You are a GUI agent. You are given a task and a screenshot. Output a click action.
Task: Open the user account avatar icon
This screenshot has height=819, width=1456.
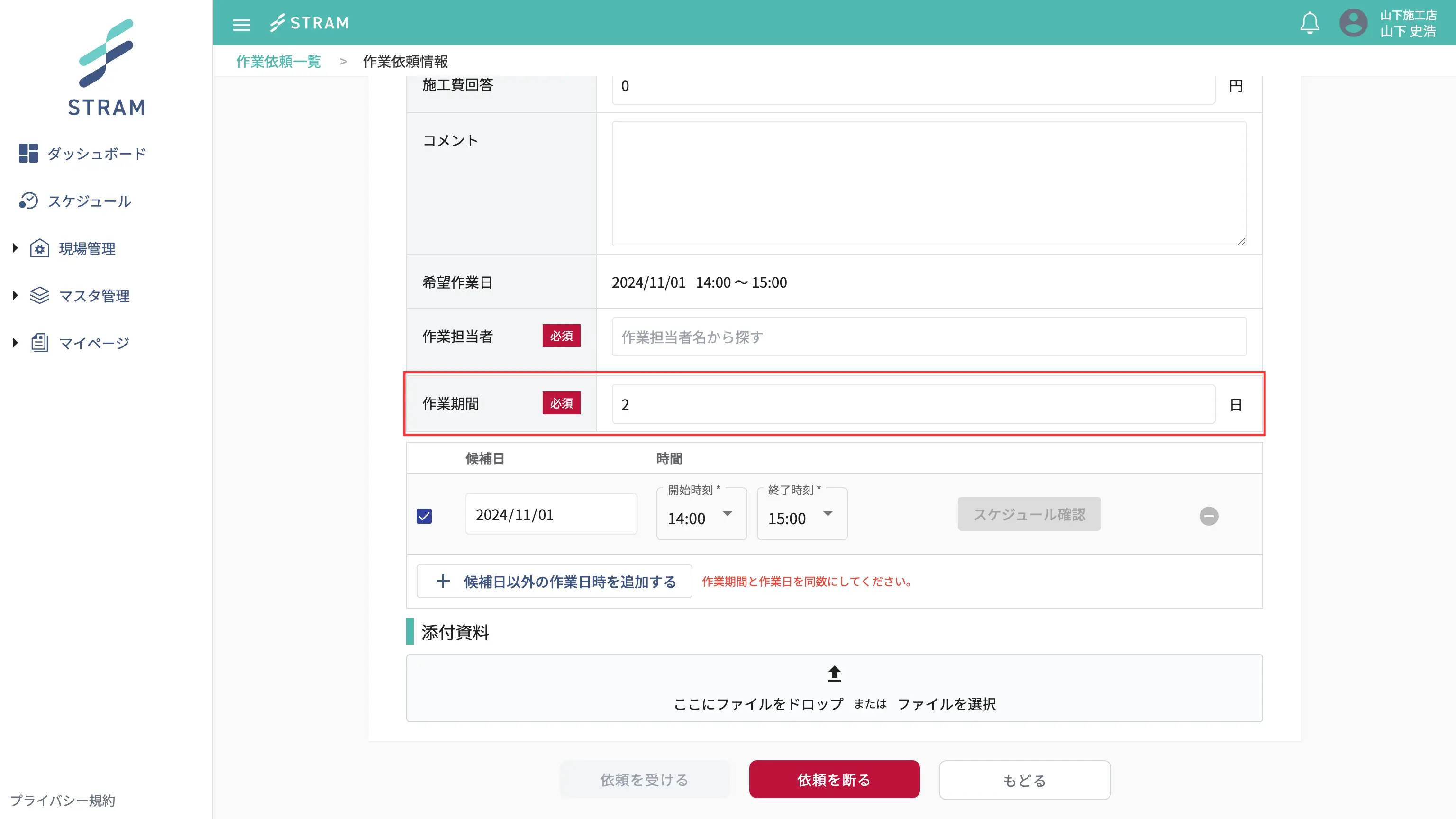click(1353, 23)
